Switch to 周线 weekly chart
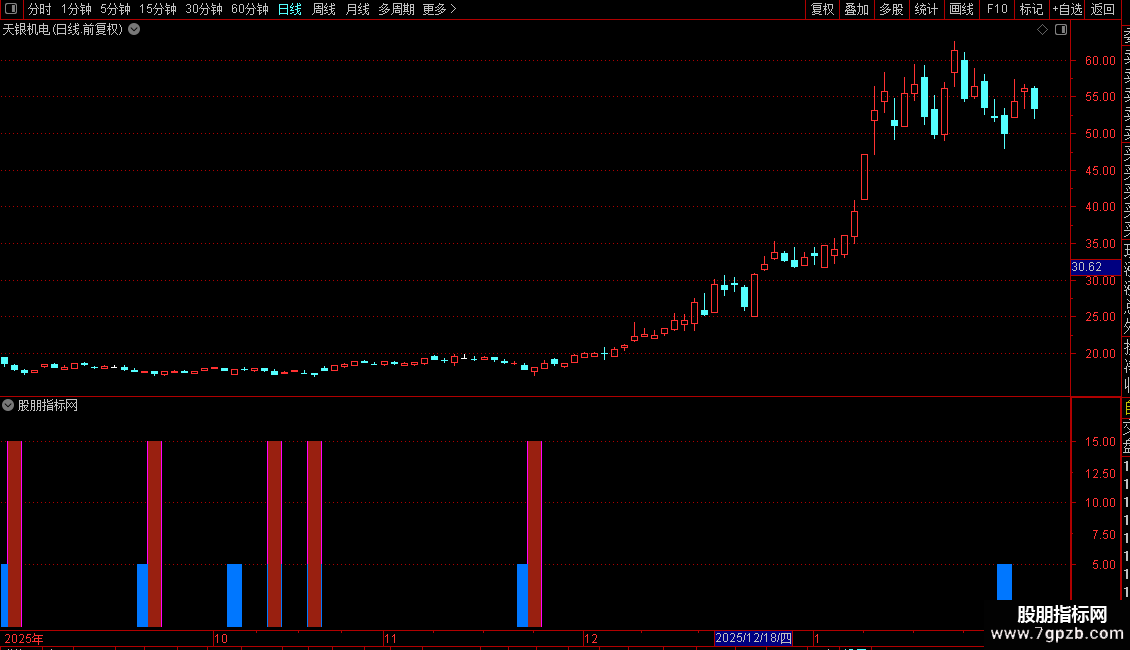Viewport: 1130px width, 650px height. [x=324, y=9]
